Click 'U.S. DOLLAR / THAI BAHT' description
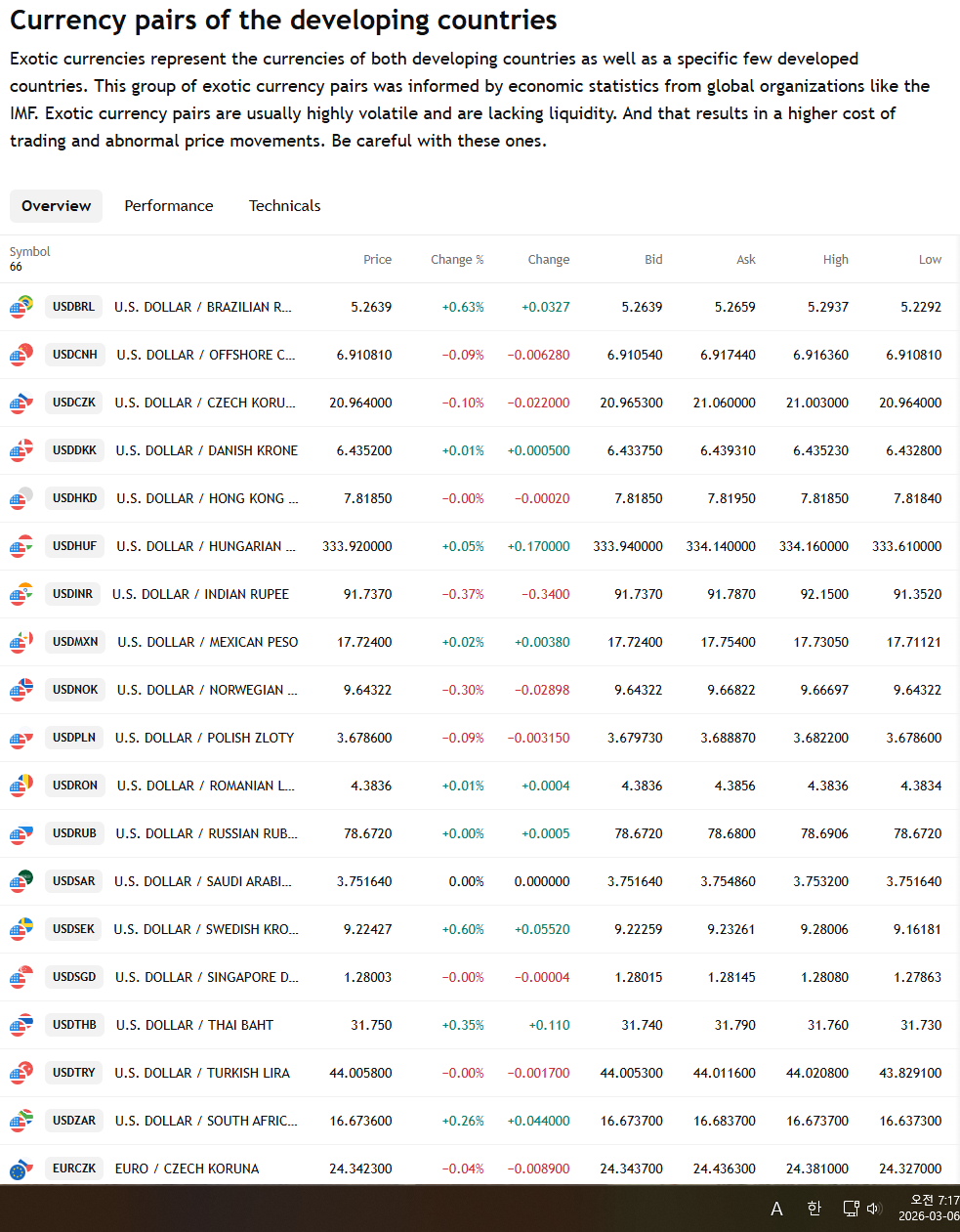This screenshot has height=1232, width=960. (x=194, y=1025)
